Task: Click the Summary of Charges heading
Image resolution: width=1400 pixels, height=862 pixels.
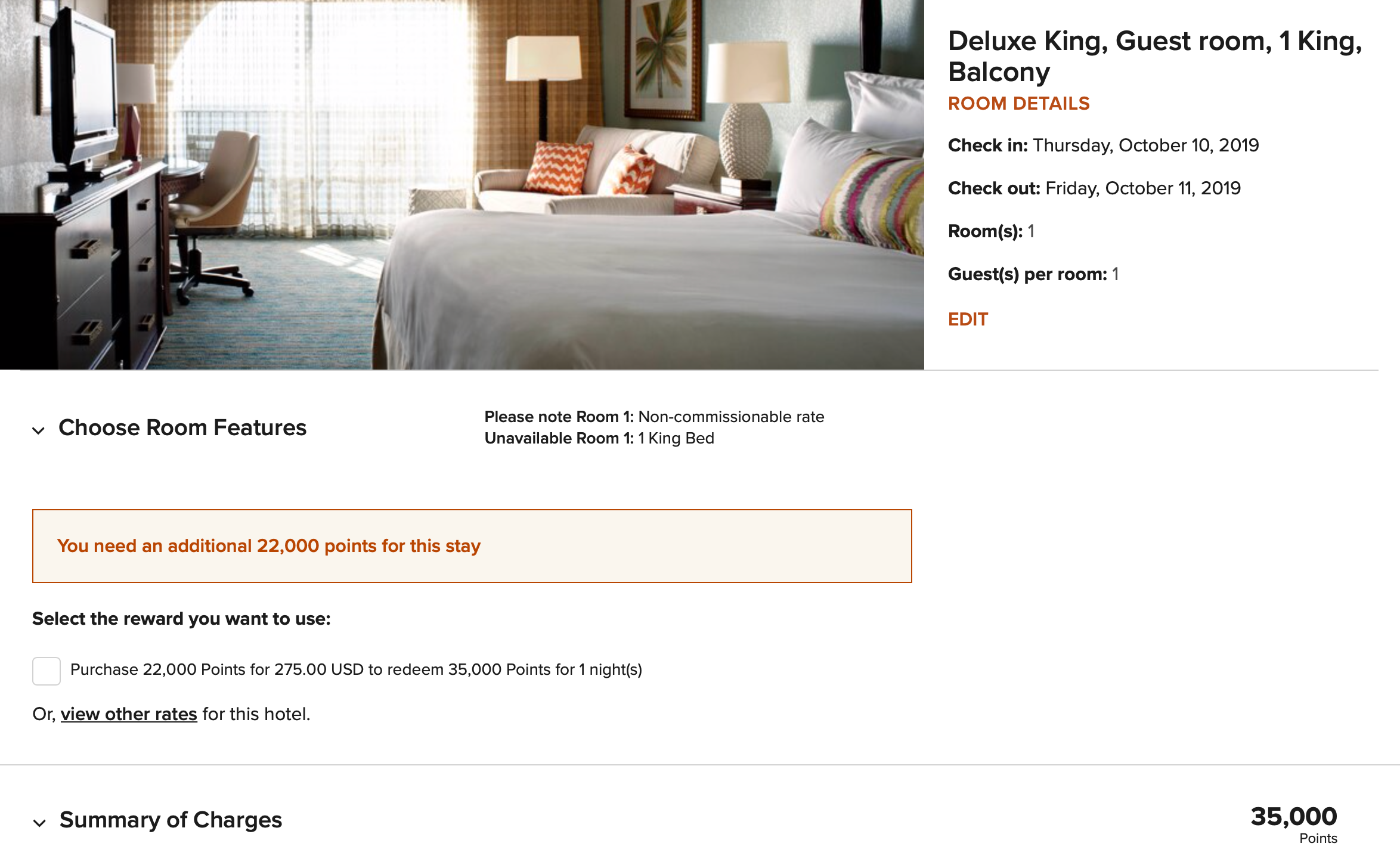Action: [x=171, y=820]
